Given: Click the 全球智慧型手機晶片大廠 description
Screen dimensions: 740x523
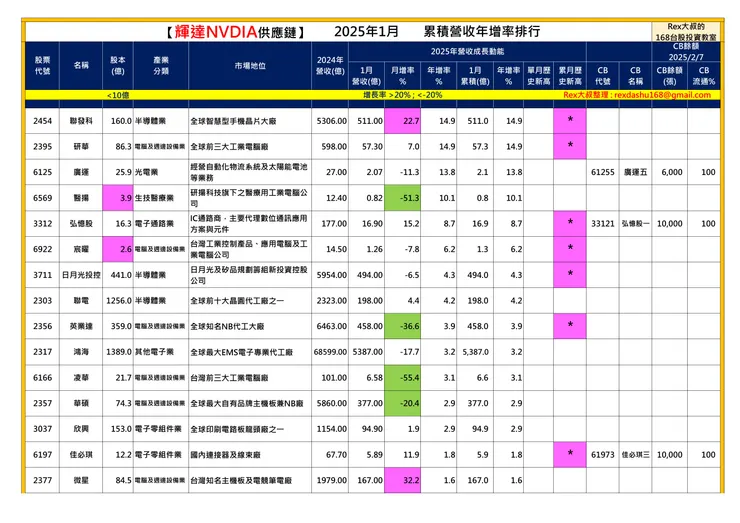Looking at the screenshot, I should [x=233, y=121].
